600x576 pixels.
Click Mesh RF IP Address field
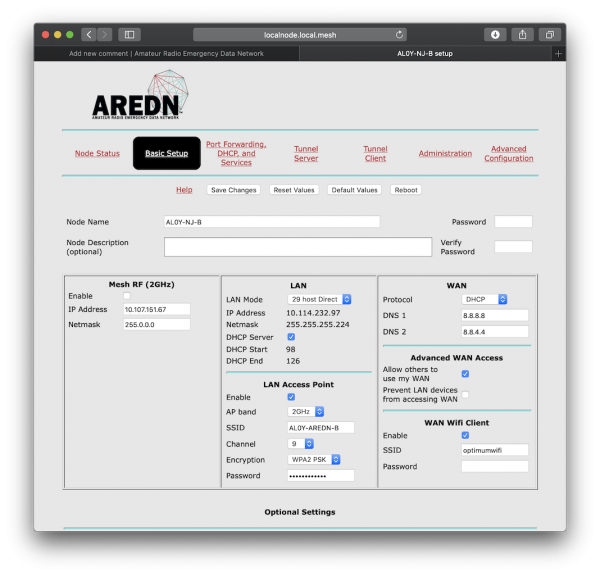click(x=157, y=309)
